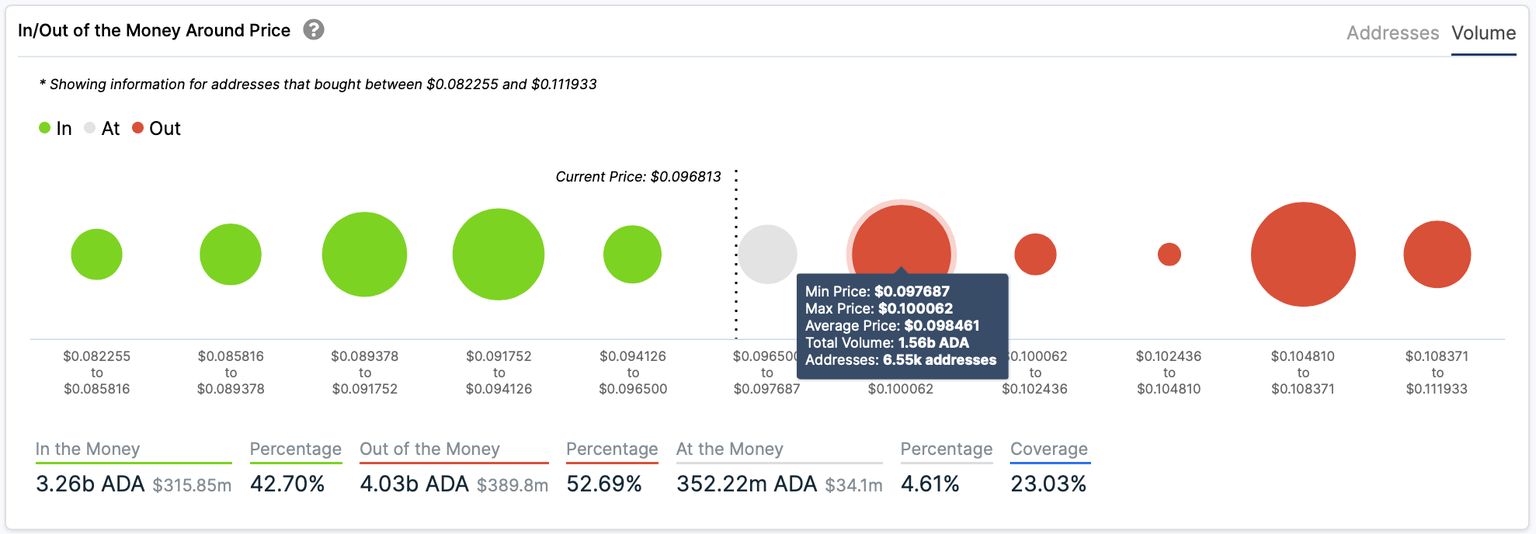Image resolution: width=1536 pixels, height=534 pixels.
Task: Toggle the green In legend item
Action: point(56,128)
